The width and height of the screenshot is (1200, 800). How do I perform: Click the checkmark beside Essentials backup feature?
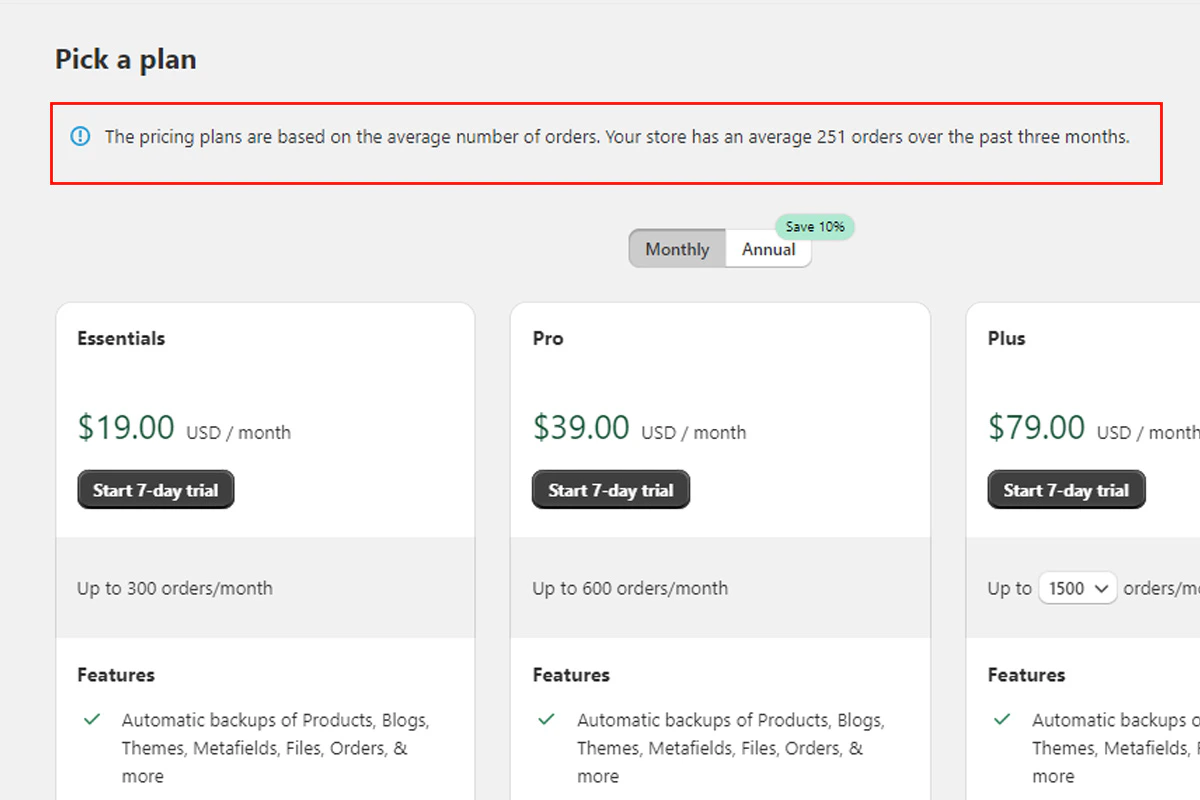pos(91,719)
